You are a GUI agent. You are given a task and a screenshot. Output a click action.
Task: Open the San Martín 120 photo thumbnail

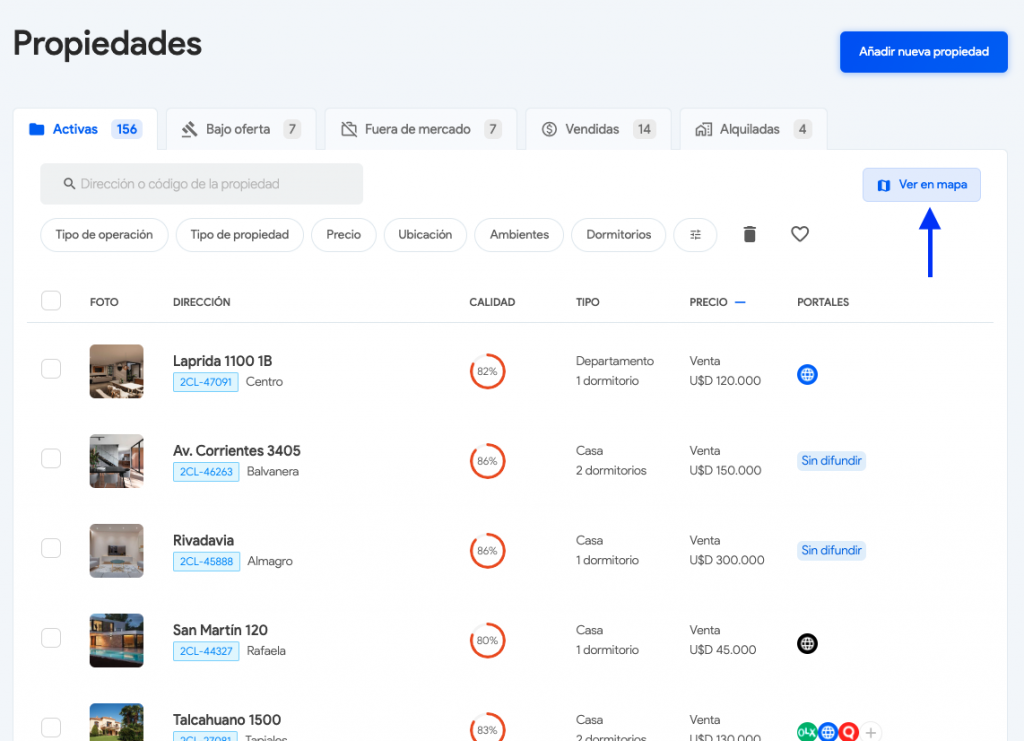click(116, 640)
